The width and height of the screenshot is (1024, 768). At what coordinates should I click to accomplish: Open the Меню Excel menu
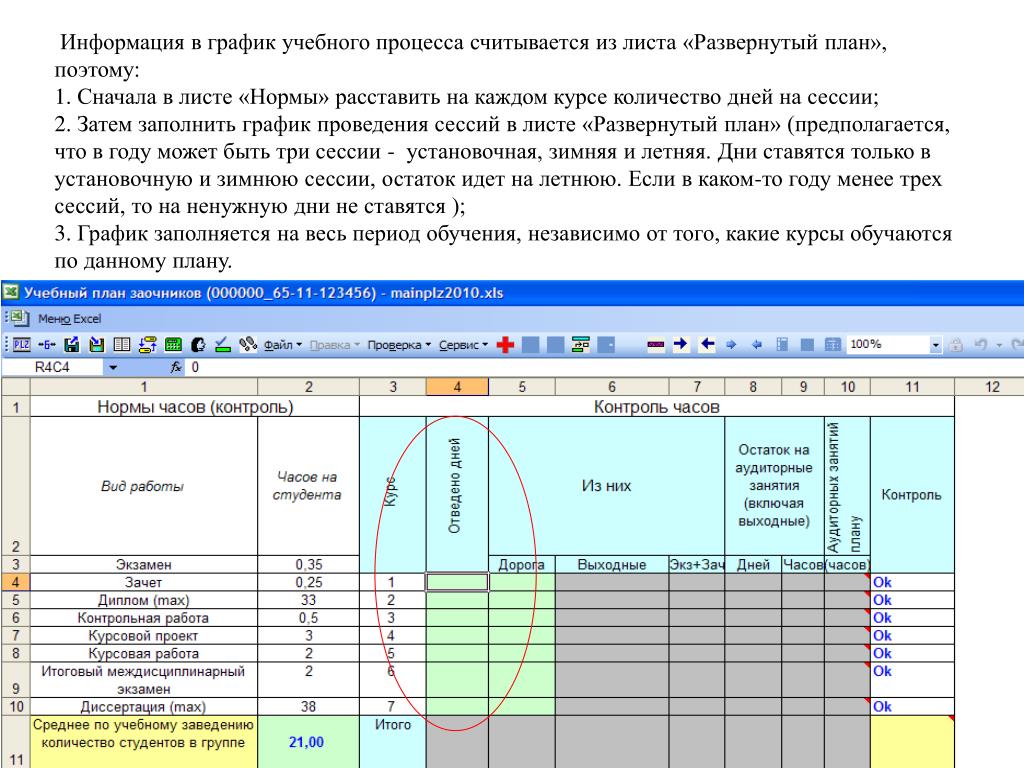point(69,319)
